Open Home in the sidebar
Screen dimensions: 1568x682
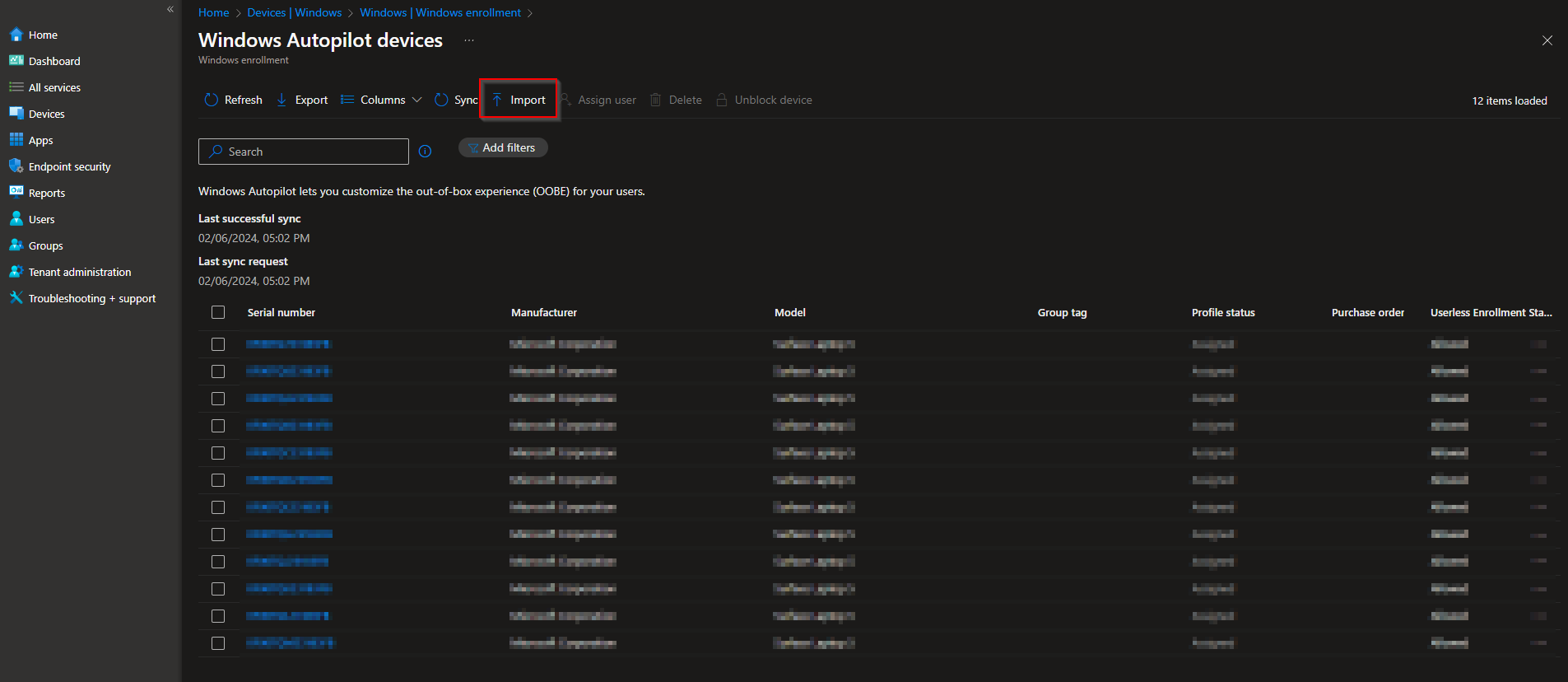(43, 35)
